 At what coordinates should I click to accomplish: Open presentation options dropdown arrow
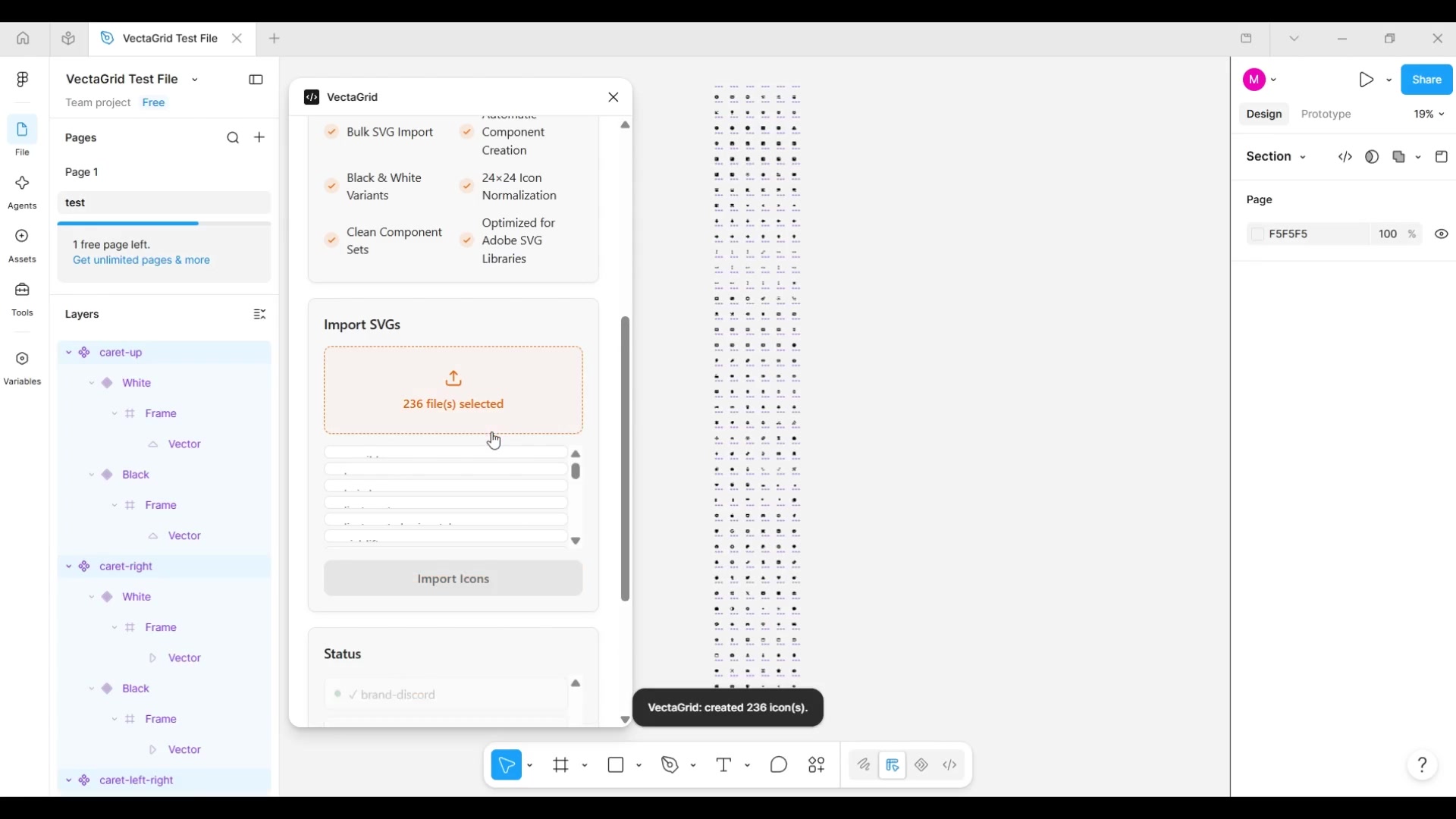point(1389,80)
